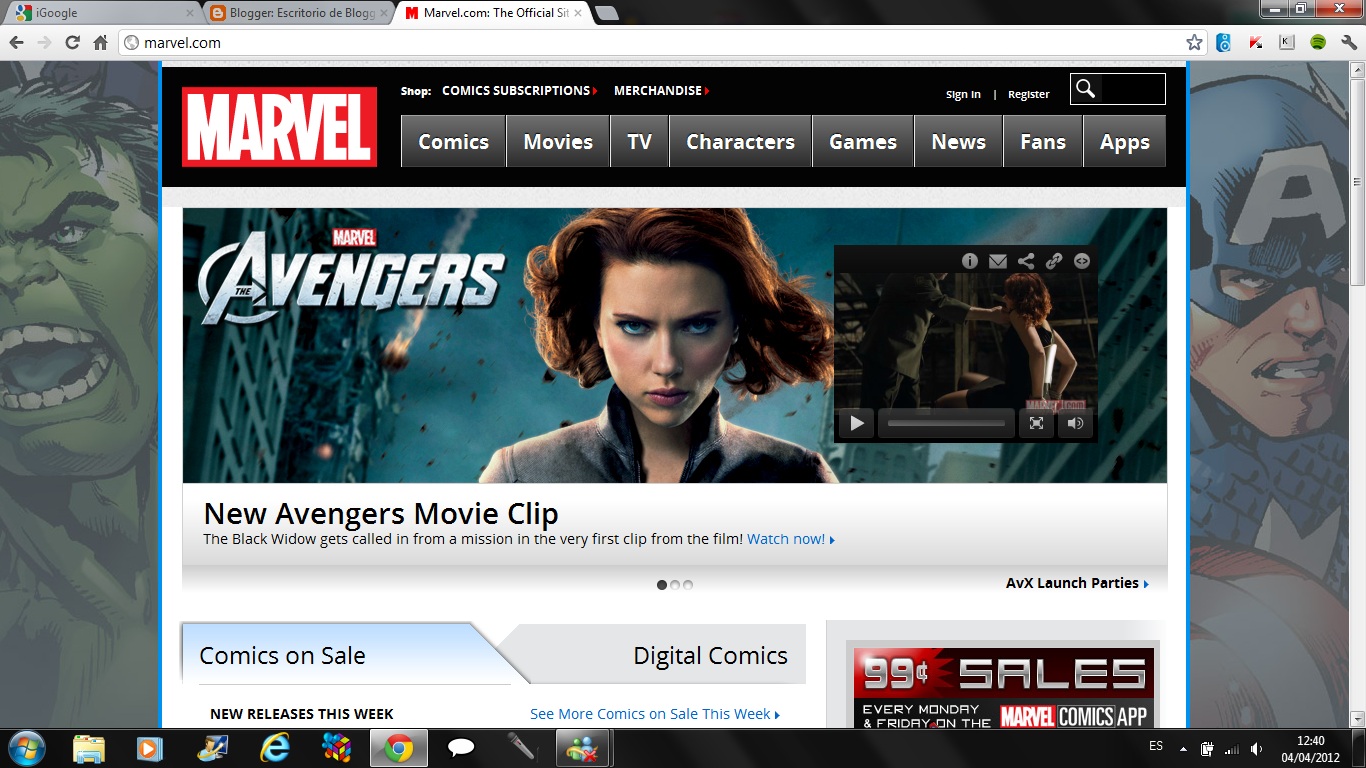
Task: Open the Characters navigation menu
Action: pos(740,141)
